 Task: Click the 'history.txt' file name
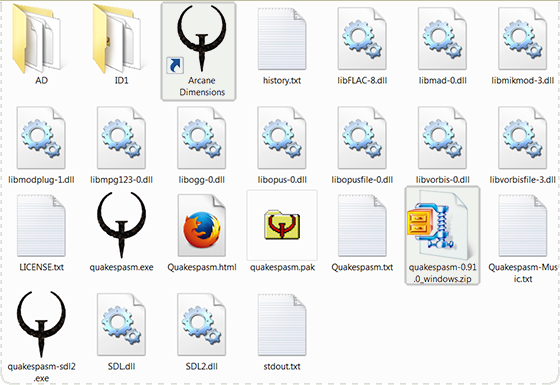tap(282, 80)
